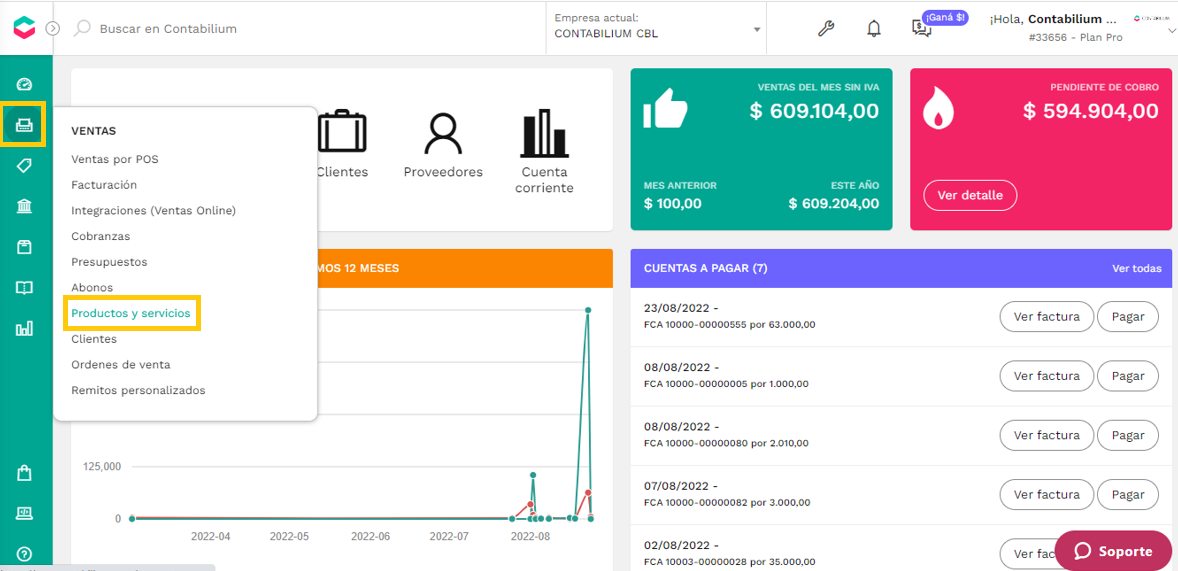
Task: Click the Contabilium logo icon
Action: click(23, 28)
